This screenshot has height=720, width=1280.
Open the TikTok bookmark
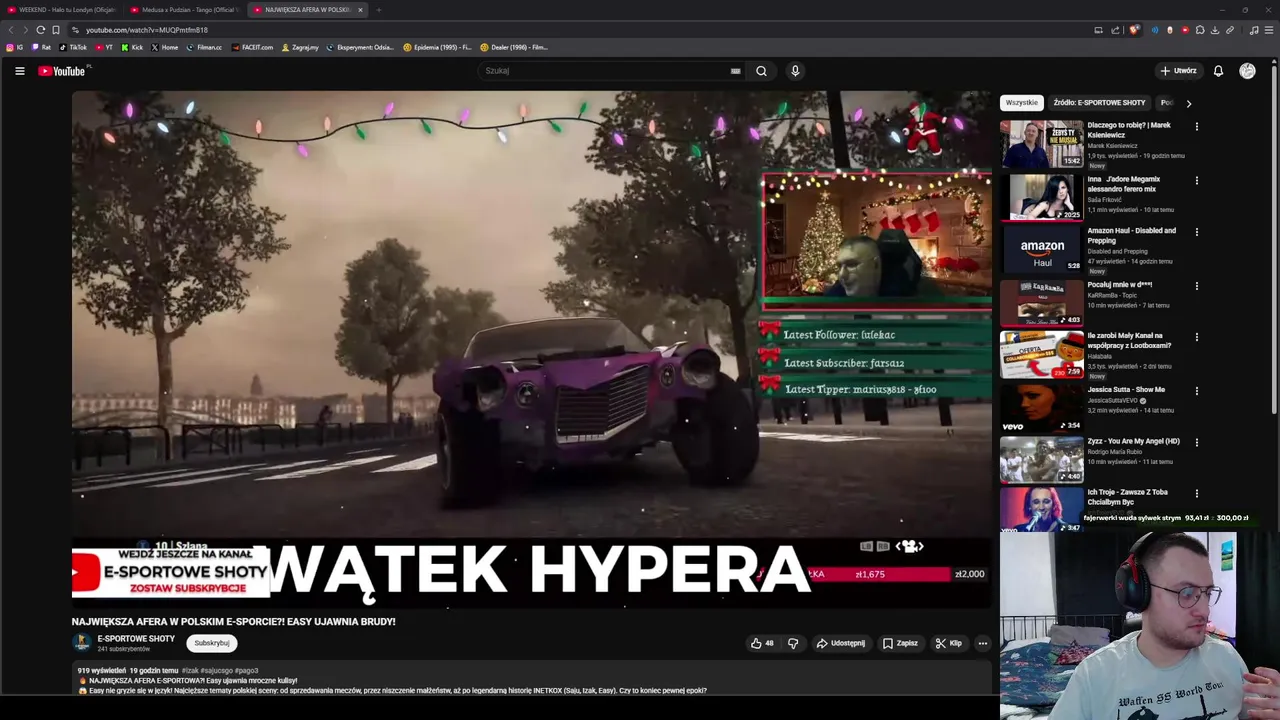[x=73, y=47]
